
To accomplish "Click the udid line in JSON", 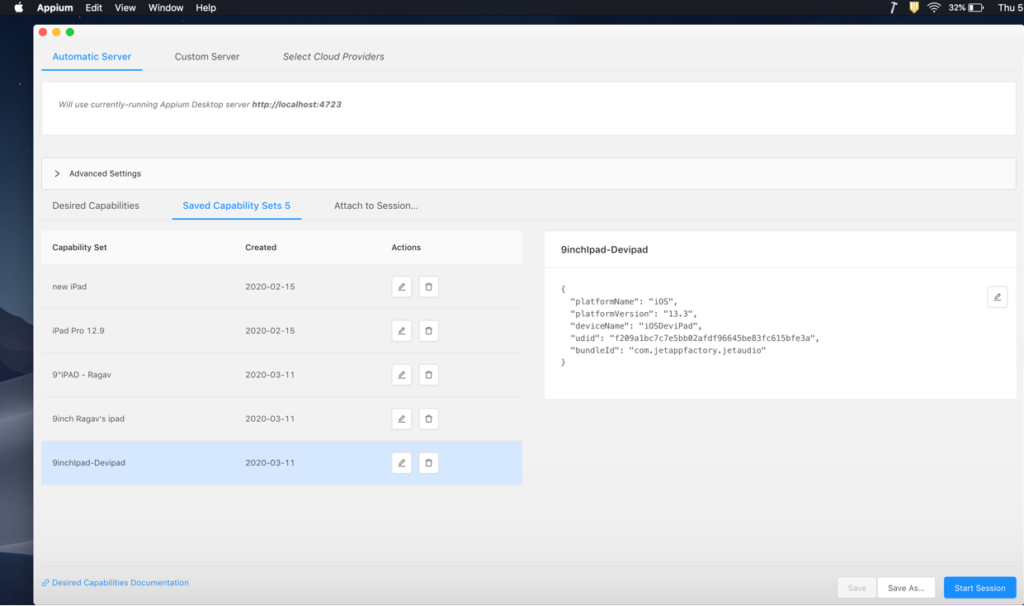I will pyautogui.click(x=694, y=338).
